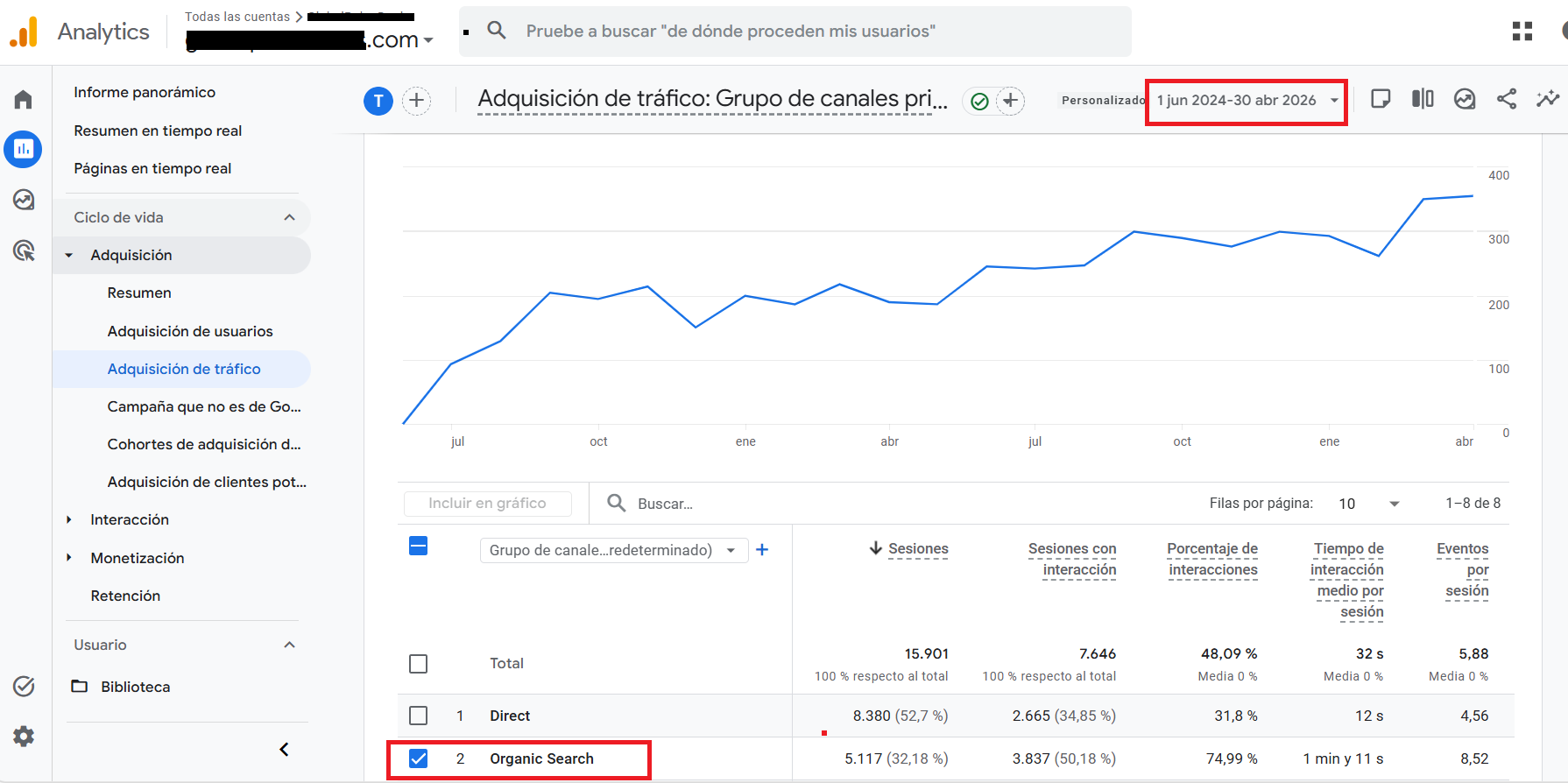Open Cohortes de adquisición report
The image size is (1568, 783).
(x=204, y=444)
